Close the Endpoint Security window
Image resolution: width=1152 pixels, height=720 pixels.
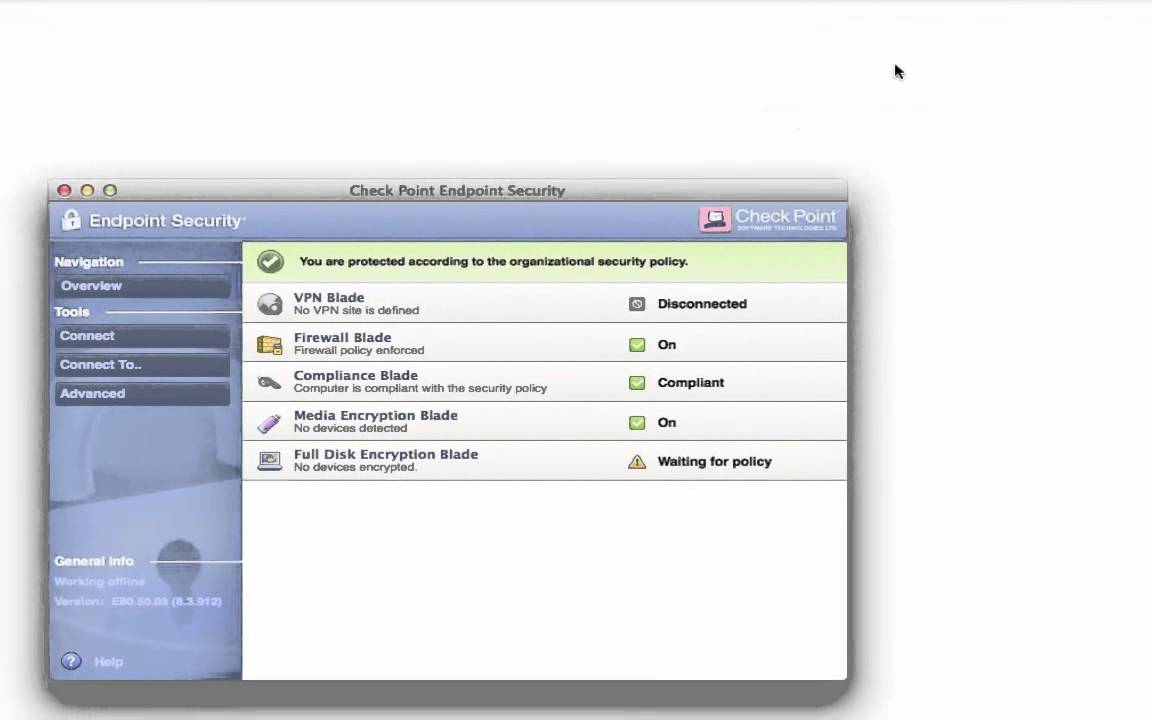coord(65,191)
